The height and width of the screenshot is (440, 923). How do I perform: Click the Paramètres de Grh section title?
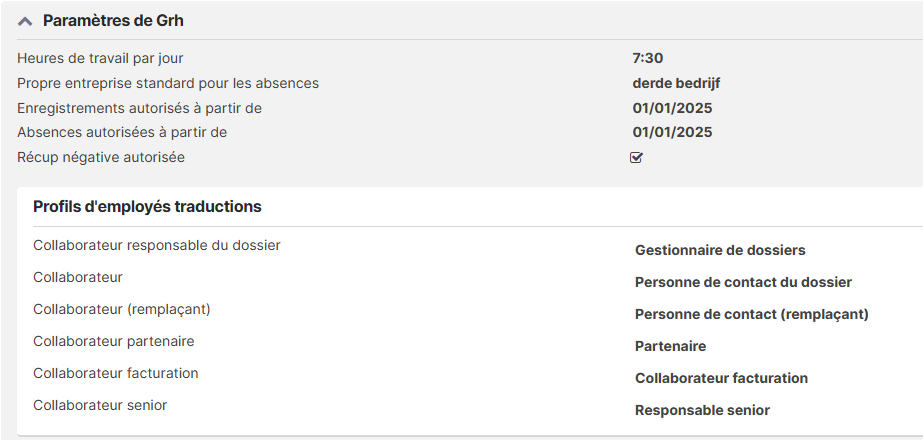tap(113, 21)
